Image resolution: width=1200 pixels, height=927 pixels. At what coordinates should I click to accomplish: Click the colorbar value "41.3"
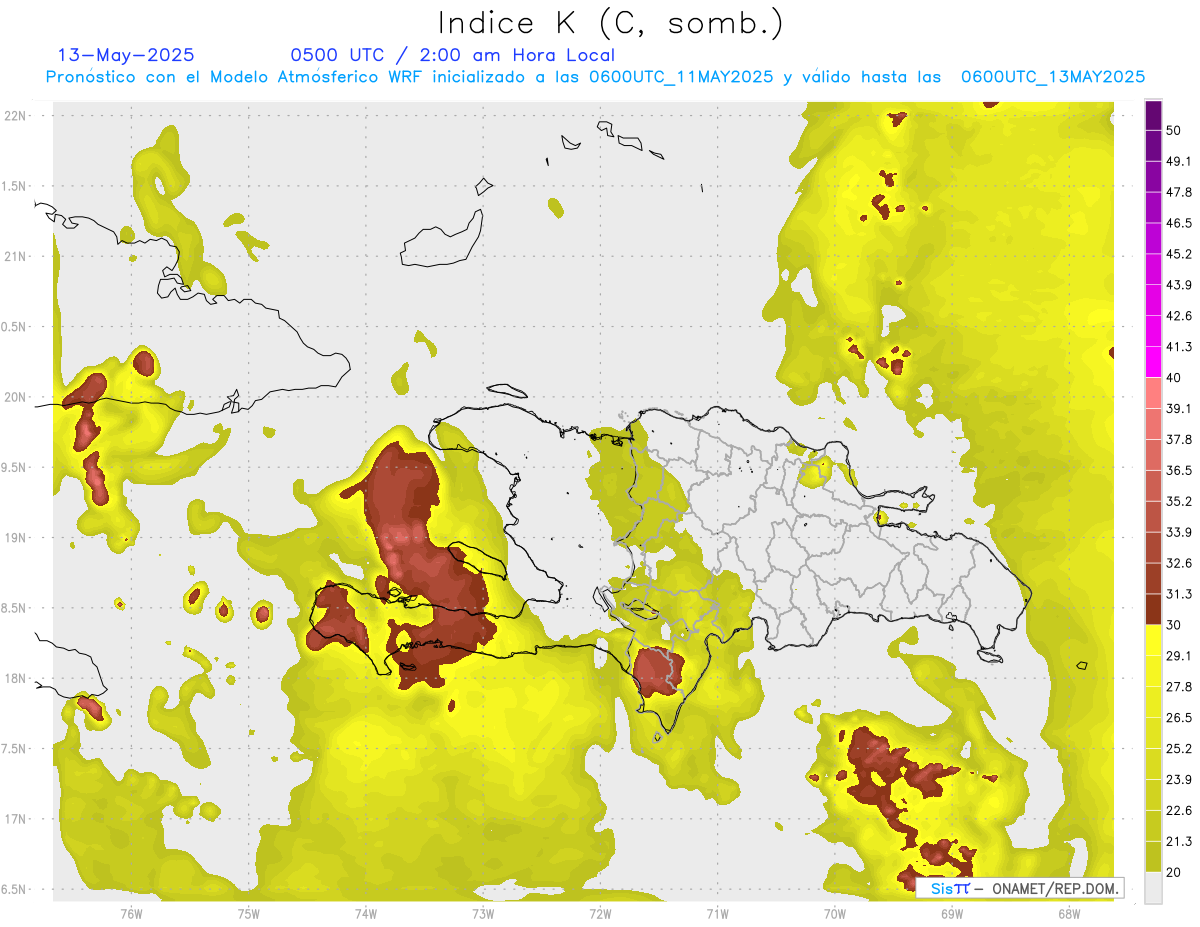click(1180, 347)
